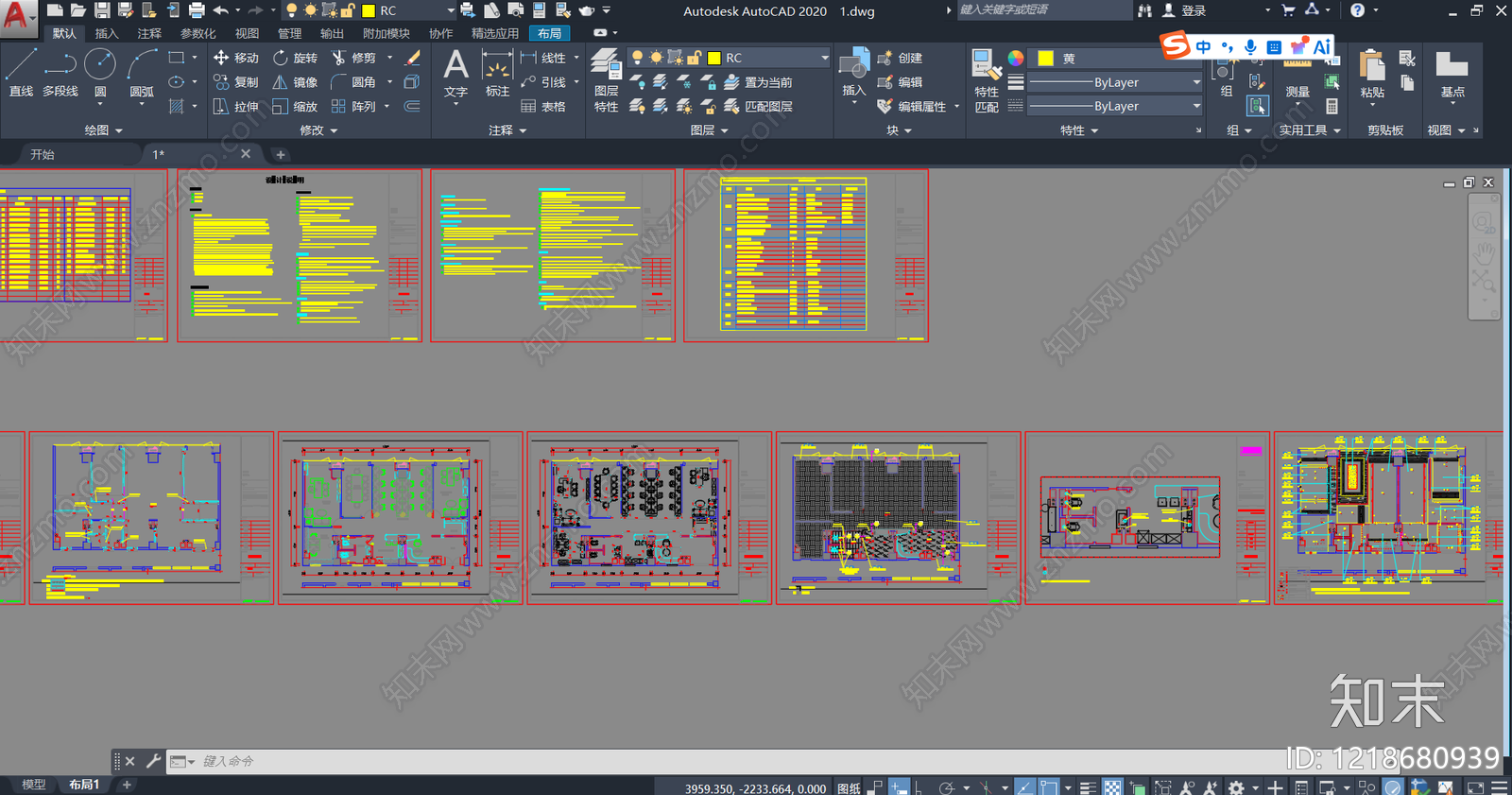Choose the 镜像 (Mirror) command
Viewport: 1512px width, 795px height.
295,82
